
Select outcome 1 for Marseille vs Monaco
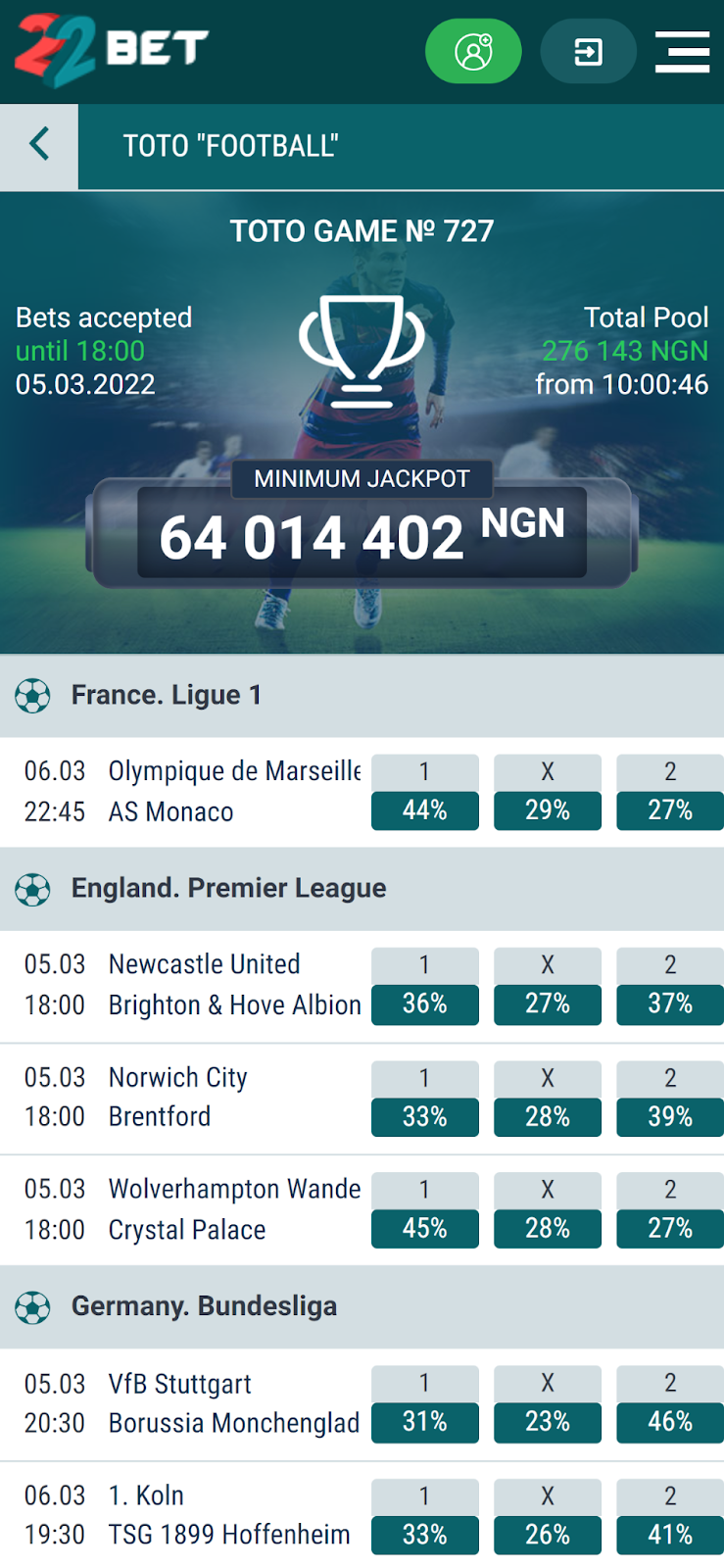[x=425, y=792]
